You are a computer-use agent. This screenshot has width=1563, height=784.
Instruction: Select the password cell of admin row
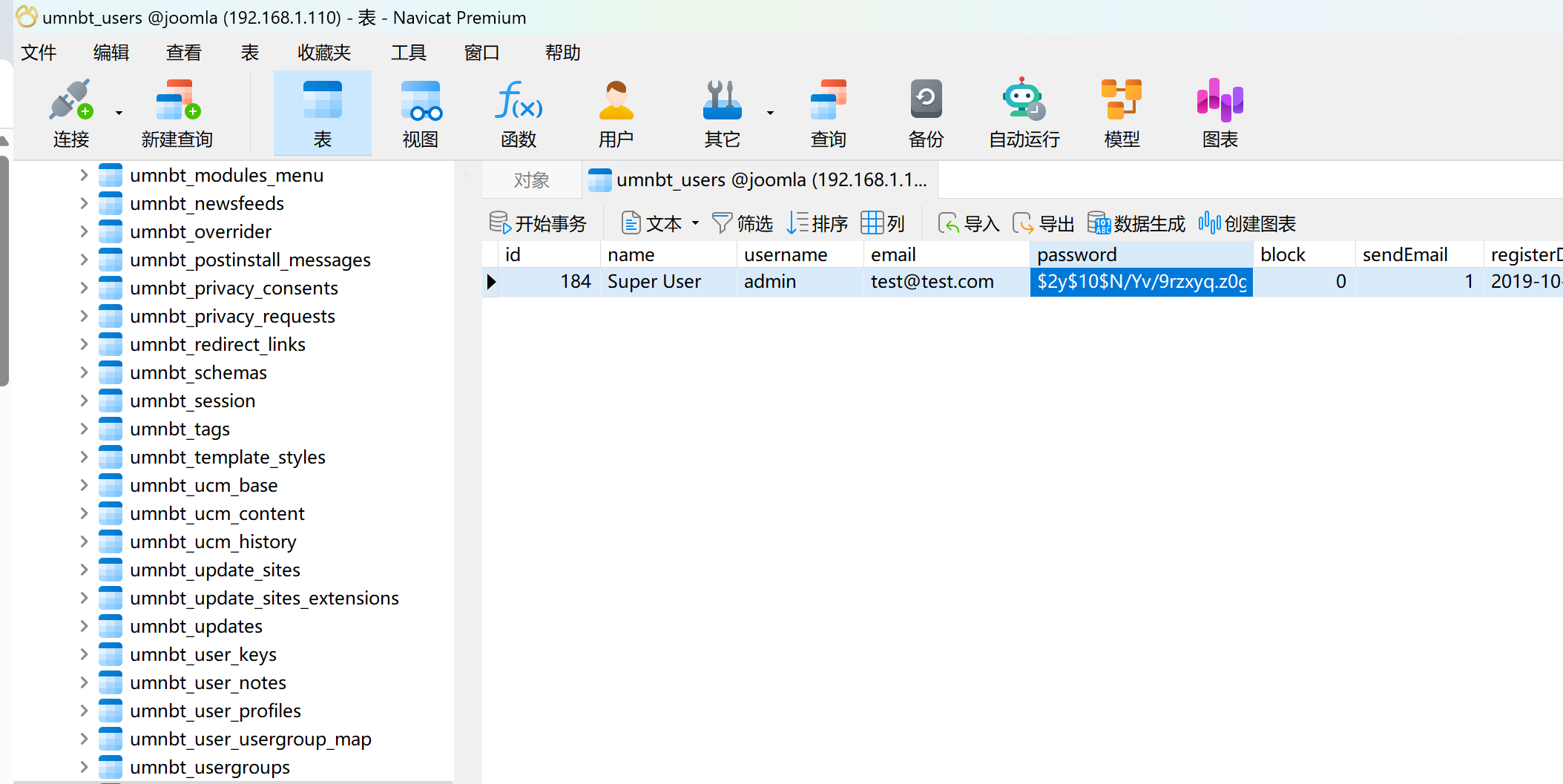(x=1141, y=282)
